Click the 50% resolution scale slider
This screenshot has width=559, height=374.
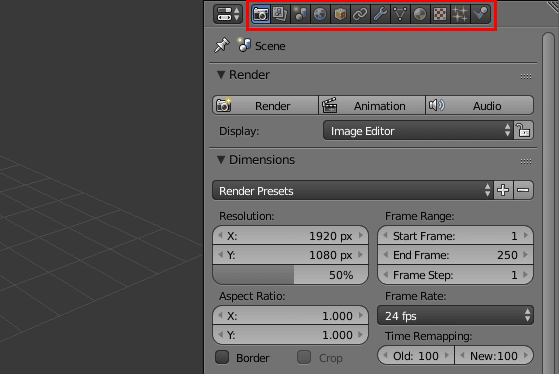[x=290, y=275]
